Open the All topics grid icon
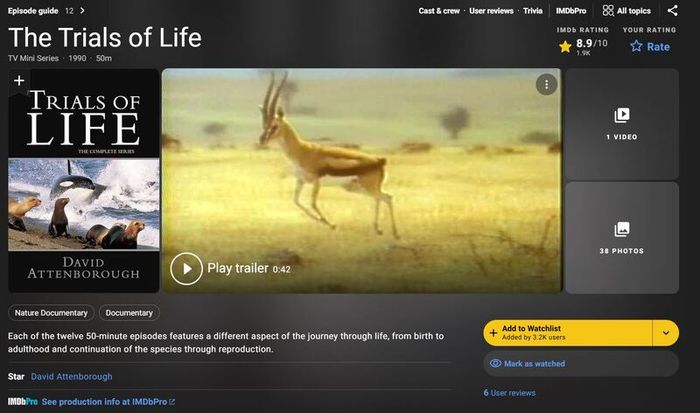This screenshot has height=413, width=700. coord(608,10)
